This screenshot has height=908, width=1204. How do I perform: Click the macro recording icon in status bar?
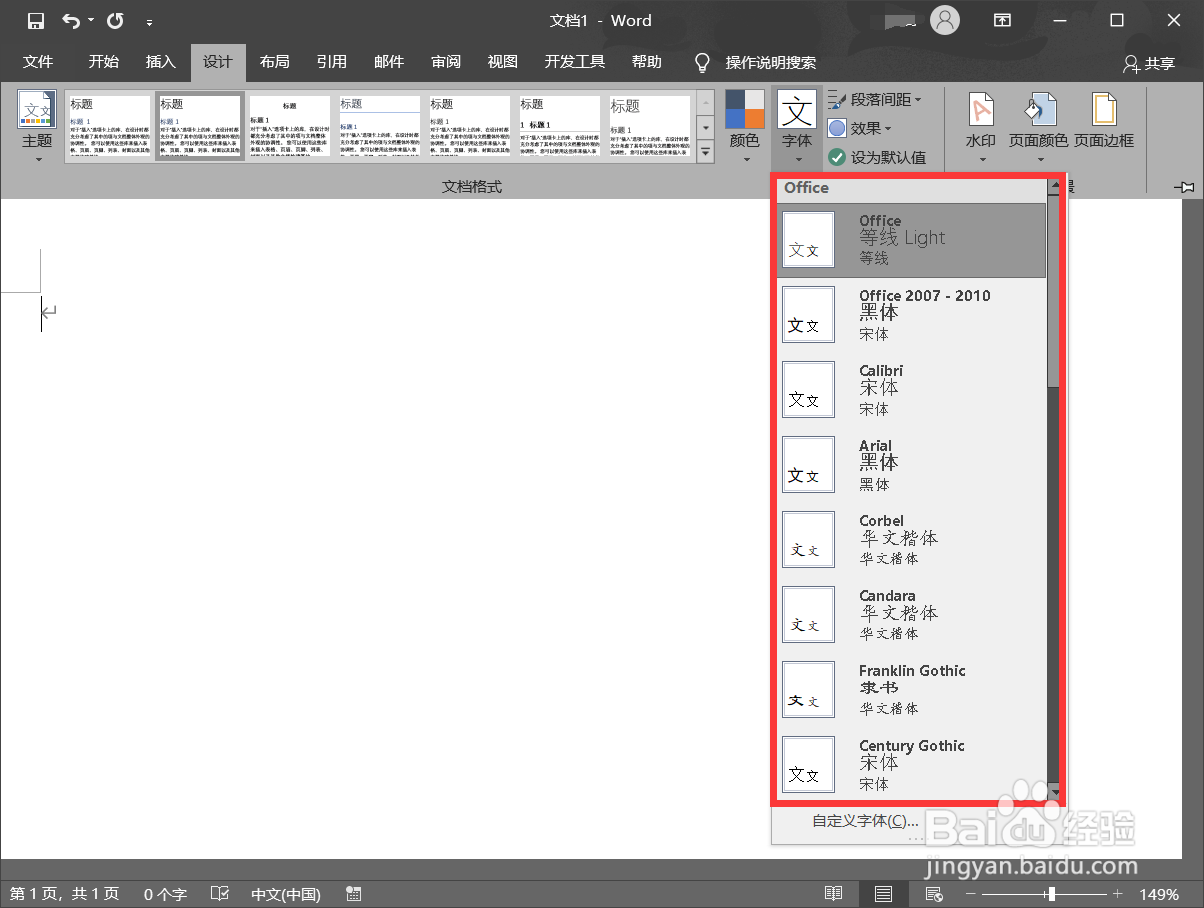[353, 894]
